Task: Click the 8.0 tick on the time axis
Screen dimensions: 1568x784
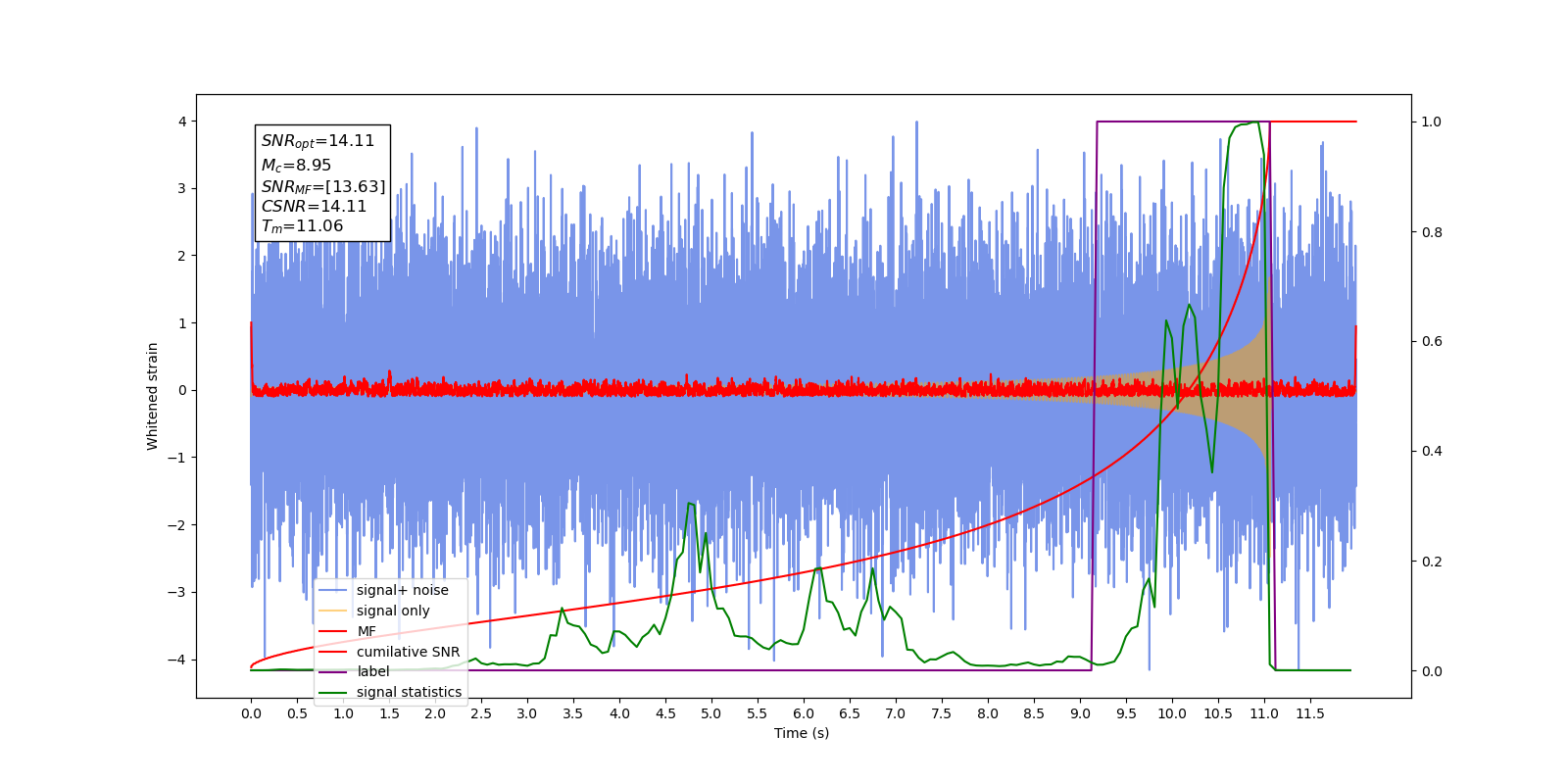Action: pos(988,713)
